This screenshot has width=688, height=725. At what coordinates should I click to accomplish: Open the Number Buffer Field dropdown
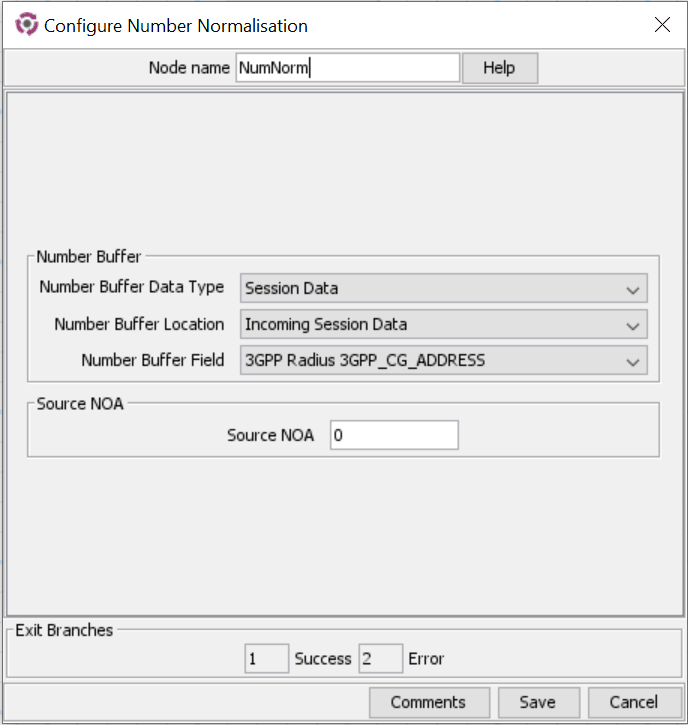tap(443, 360)
